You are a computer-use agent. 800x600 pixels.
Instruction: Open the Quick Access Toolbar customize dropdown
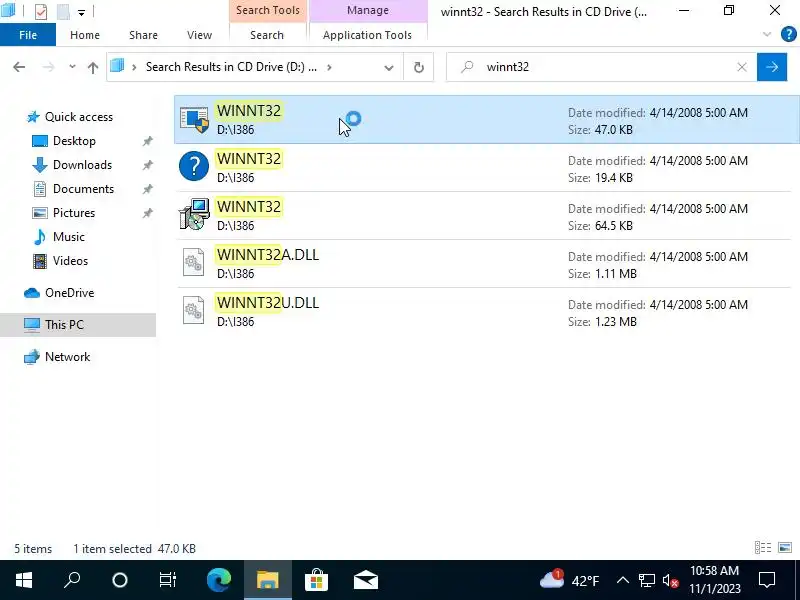tap(81, 12)
